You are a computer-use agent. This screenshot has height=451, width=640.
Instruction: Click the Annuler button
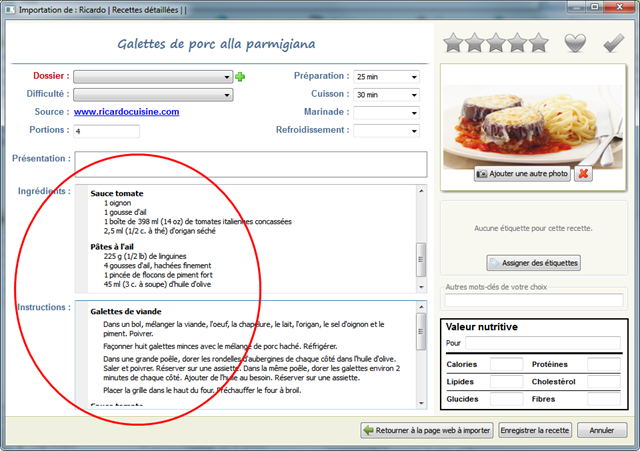(601, 430)
